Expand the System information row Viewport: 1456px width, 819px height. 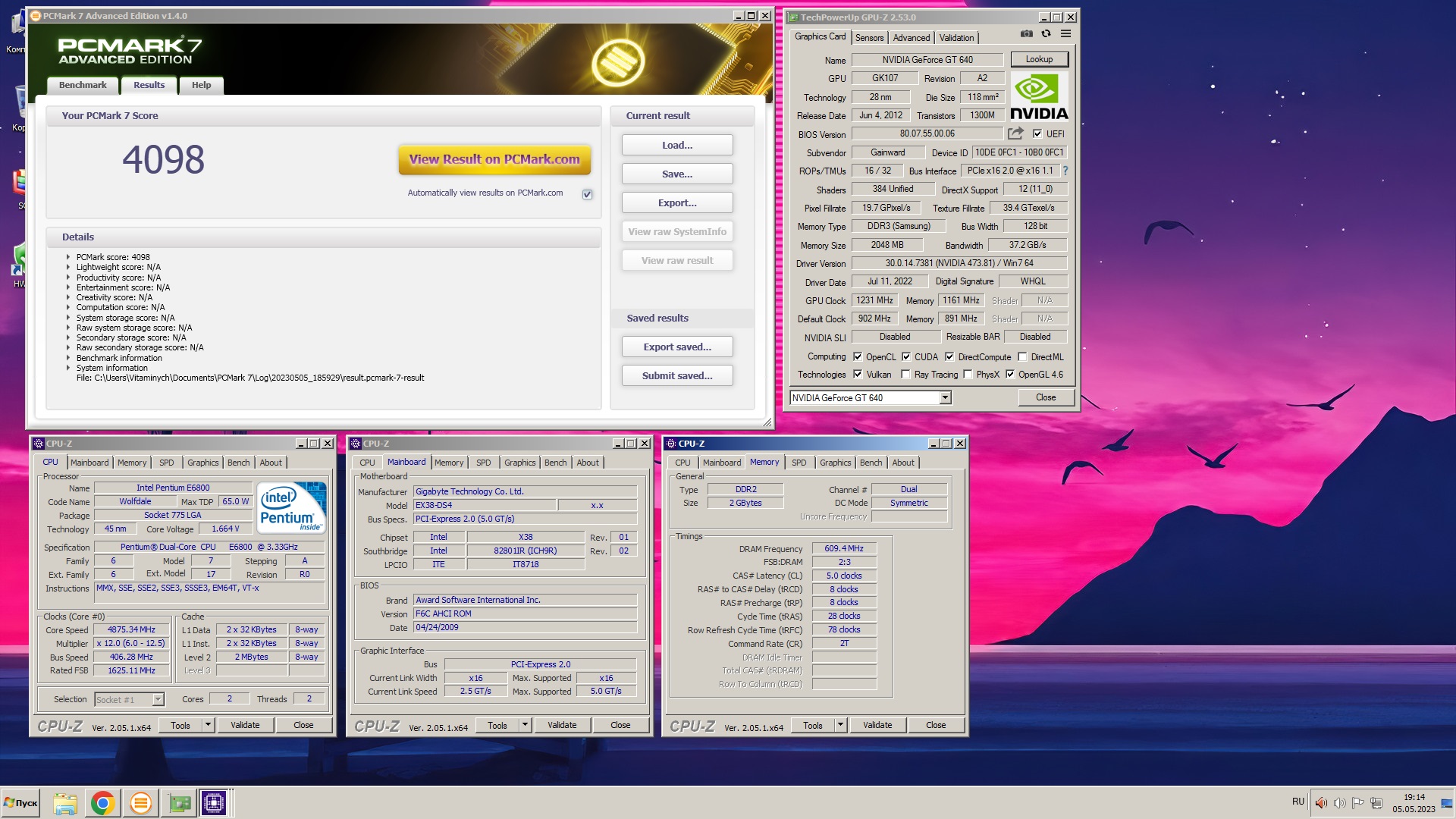coord(67,368)
